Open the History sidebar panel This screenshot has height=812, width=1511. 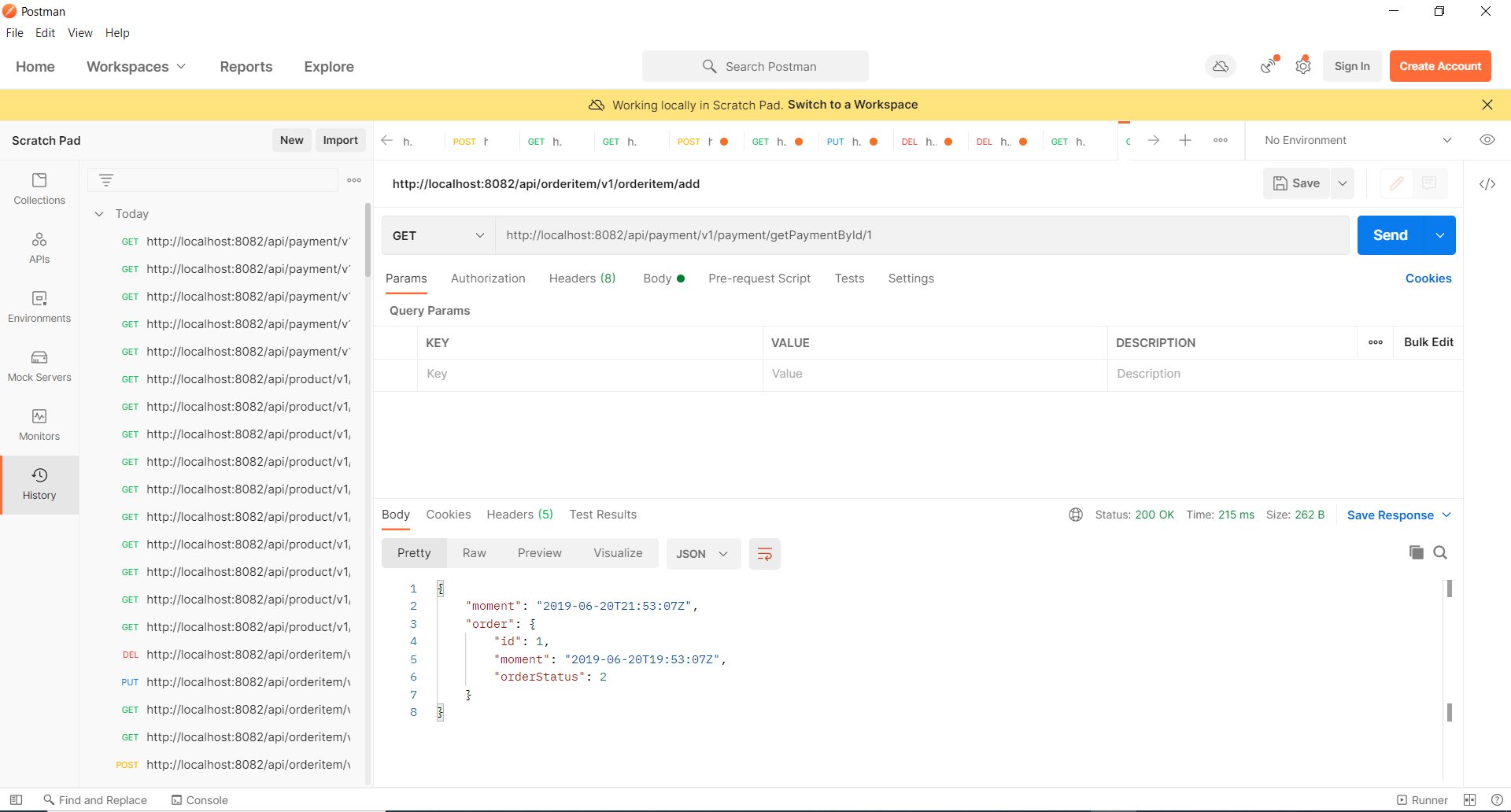click(x=39, y=485)
